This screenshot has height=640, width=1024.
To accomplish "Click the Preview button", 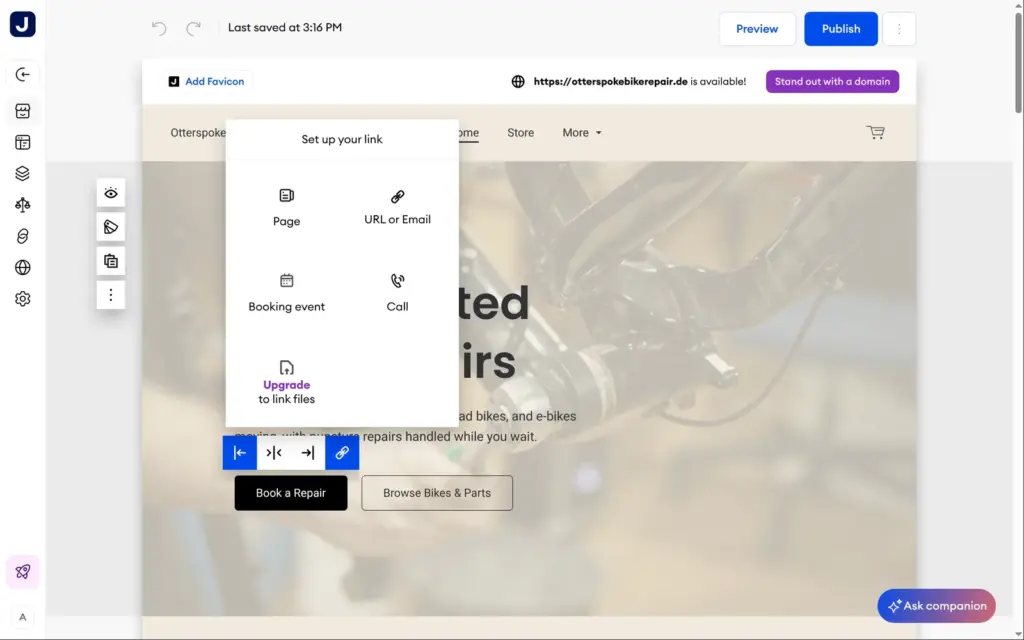I will [757, 29].
